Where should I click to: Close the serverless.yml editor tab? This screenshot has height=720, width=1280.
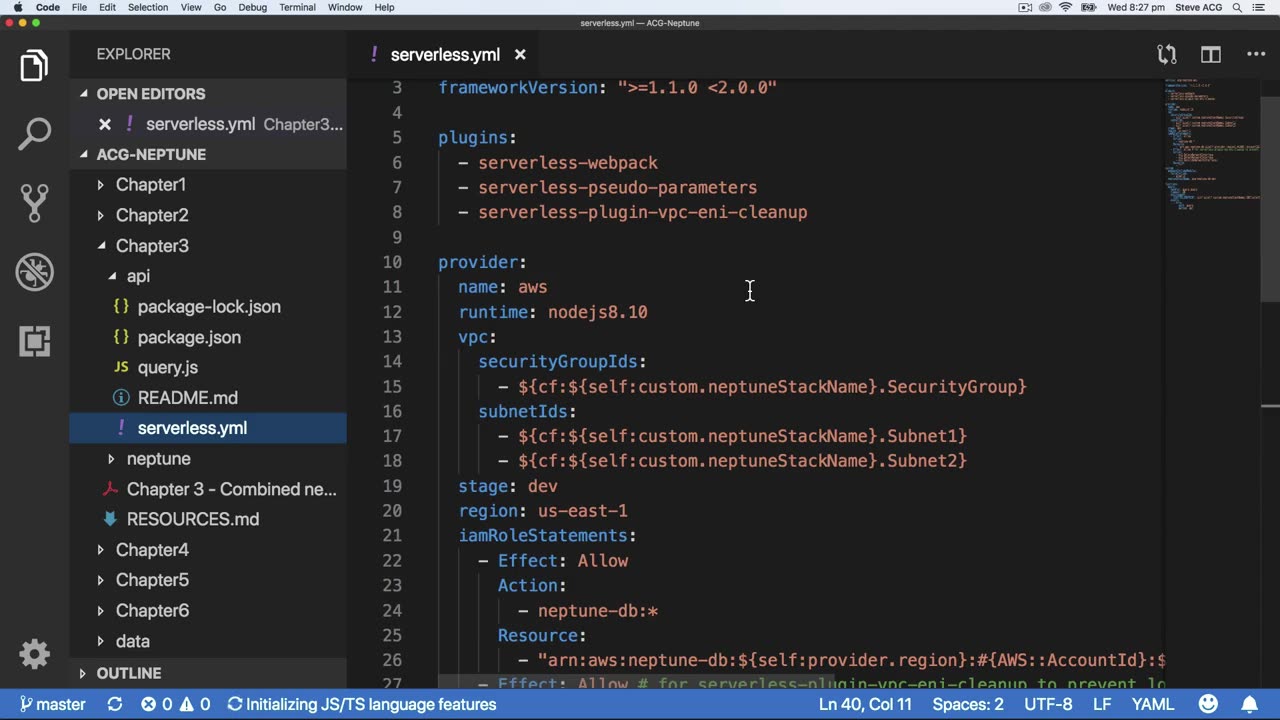[x=520, y=55]
